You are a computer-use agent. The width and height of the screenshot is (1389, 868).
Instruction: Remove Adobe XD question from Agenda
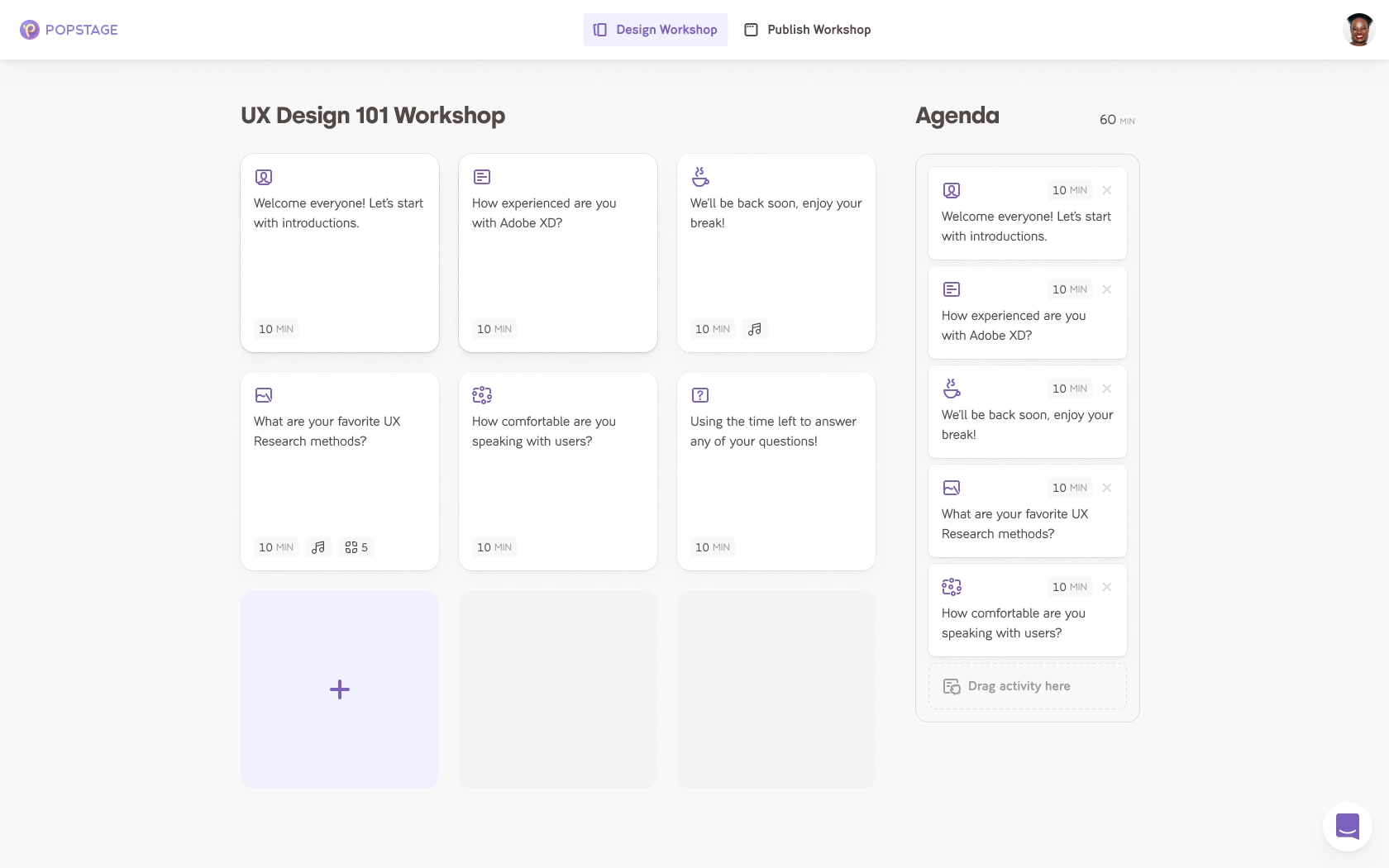click(1107, 289)
